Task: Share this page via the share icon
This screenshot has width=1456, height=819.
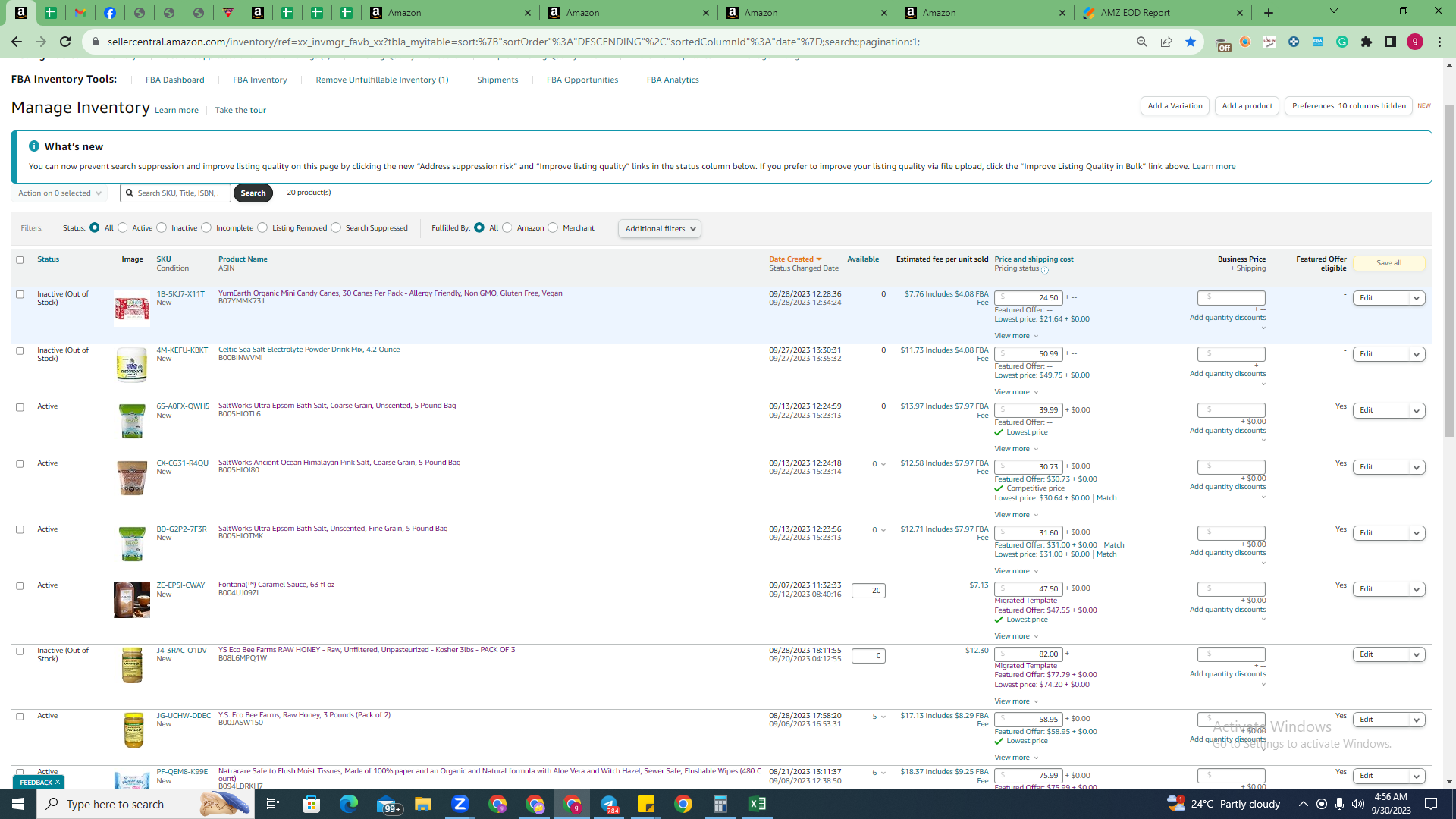Action: point(1166,42)
